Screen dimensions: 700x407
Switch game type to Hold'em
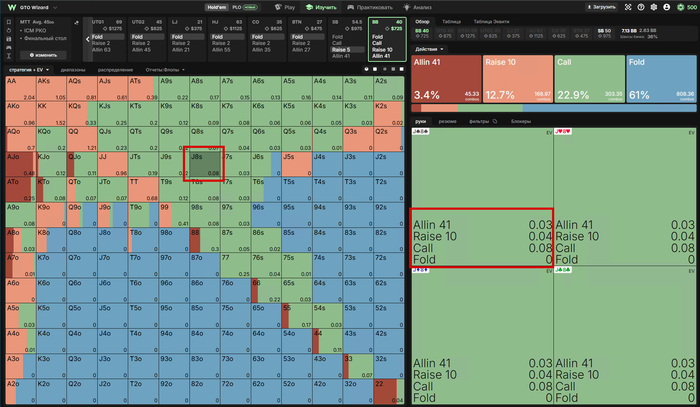point(217,7)
